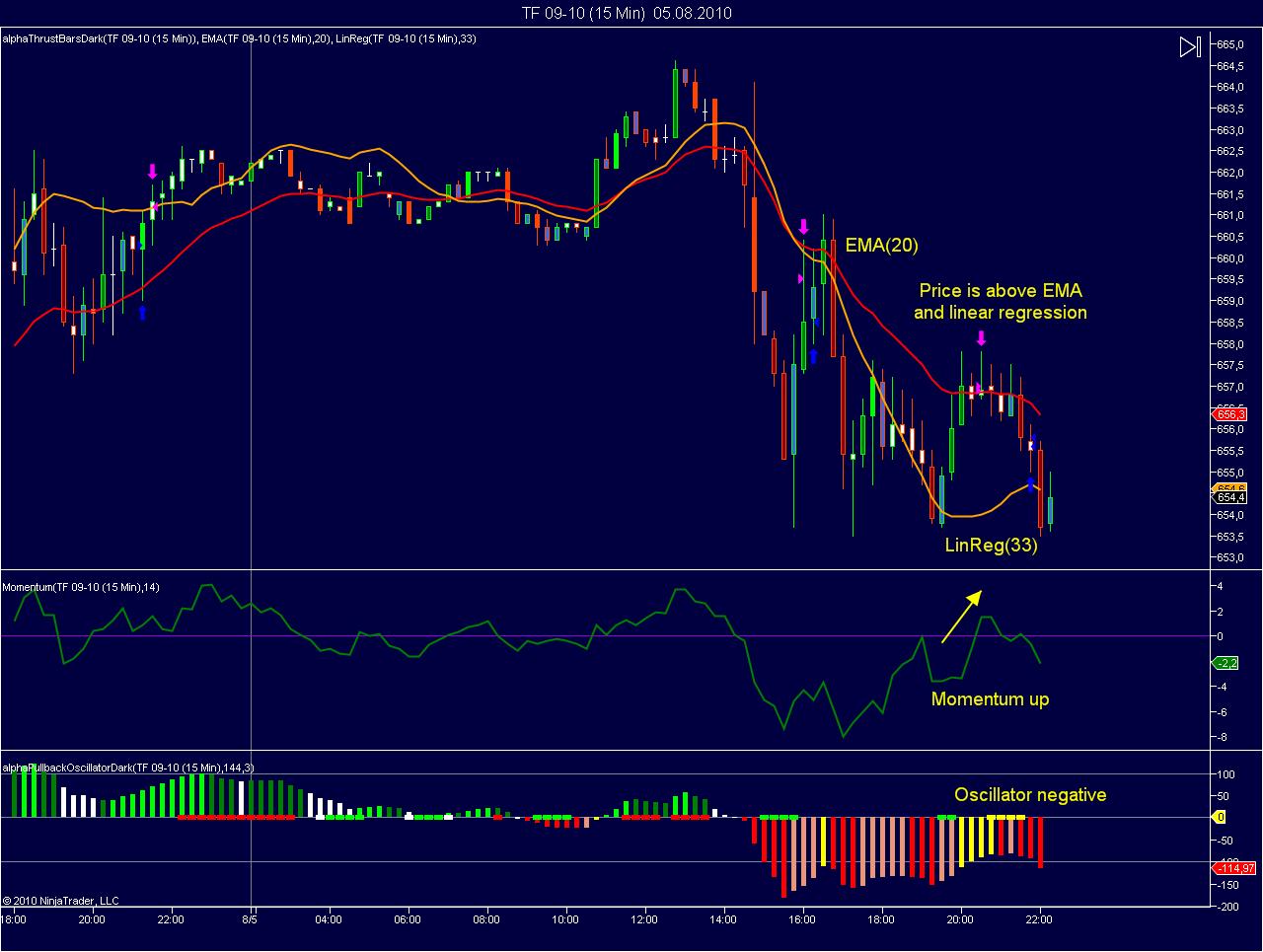
Task: Click the alphaPullbackOscillatorDark panel label
Action: click(128, 768)
